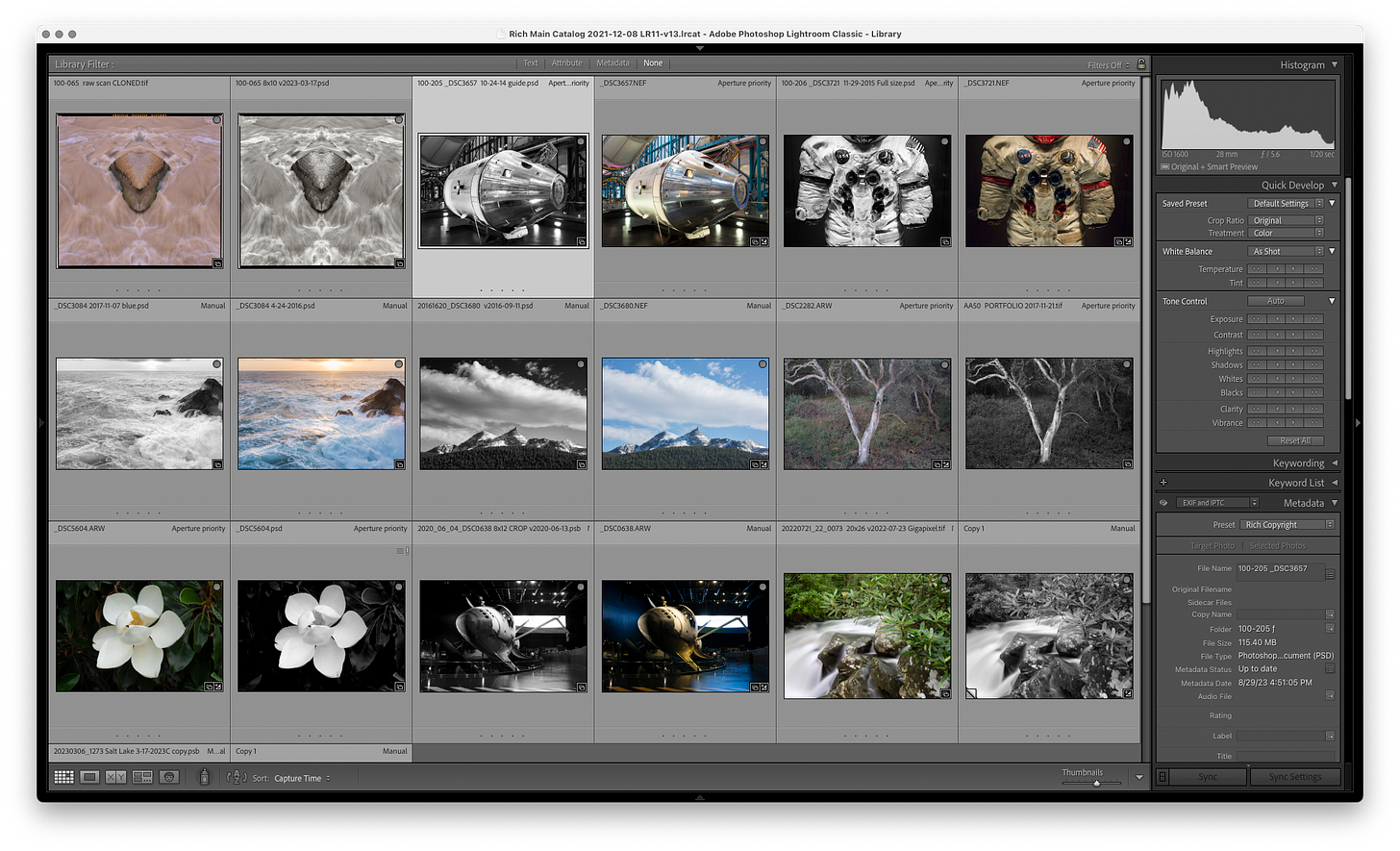
Task: Switch to Loupe view in the toolbar
Action: click(89, 777)
